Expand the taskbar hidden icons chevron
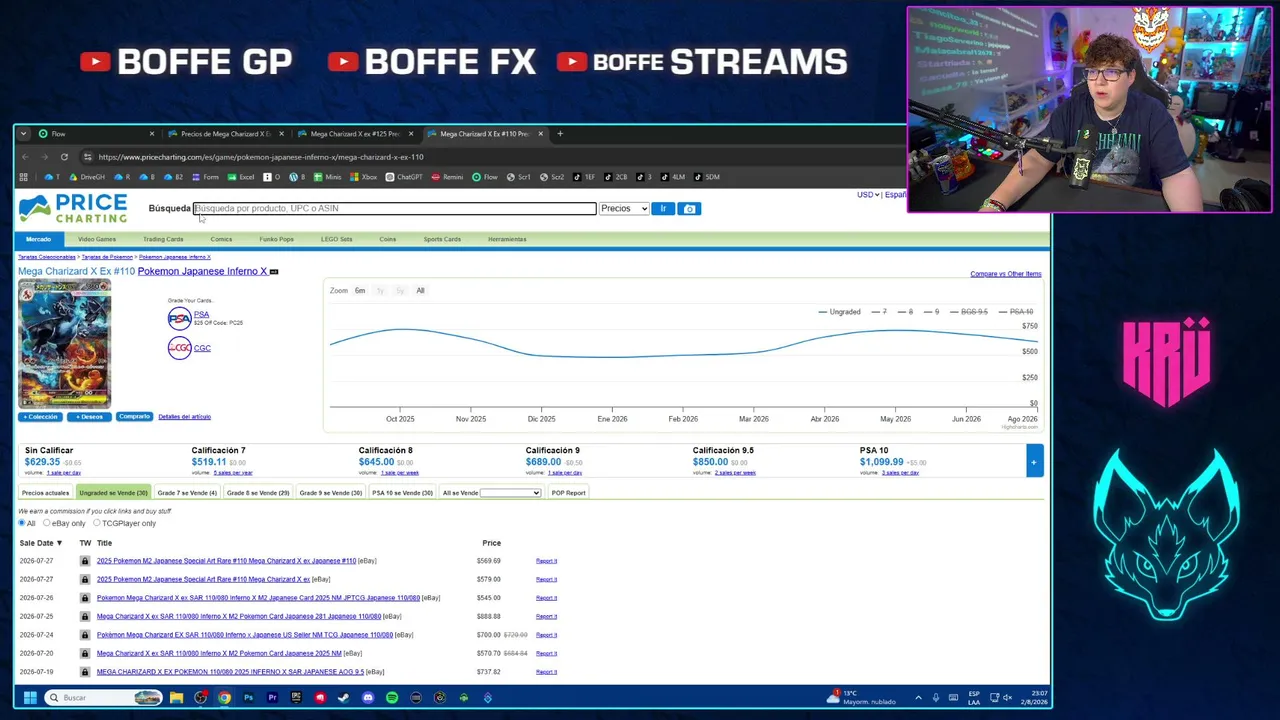 click(918, 697)
